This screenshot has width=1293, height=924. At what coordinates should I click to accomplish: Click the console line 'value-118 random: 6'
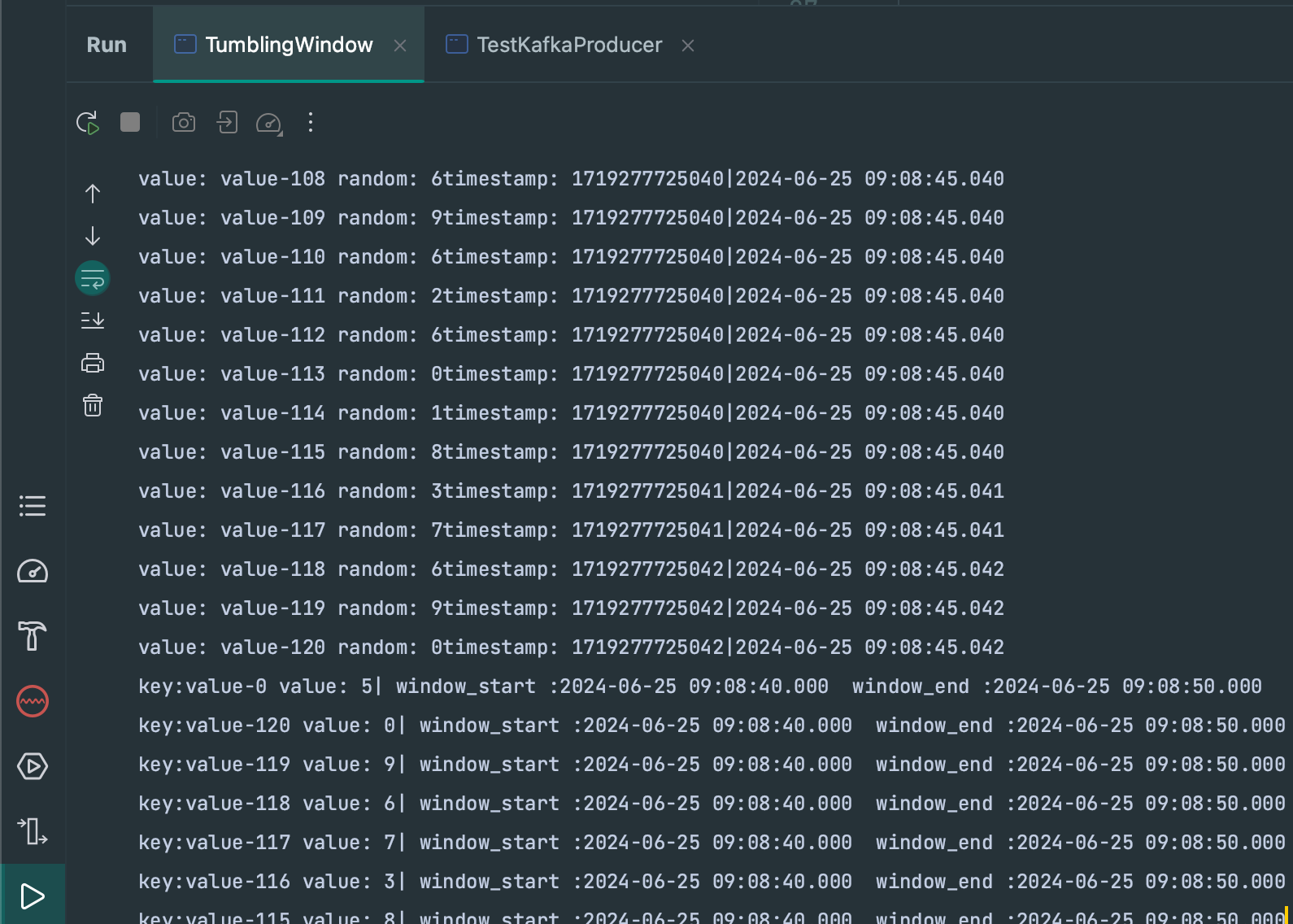[571, 569]
